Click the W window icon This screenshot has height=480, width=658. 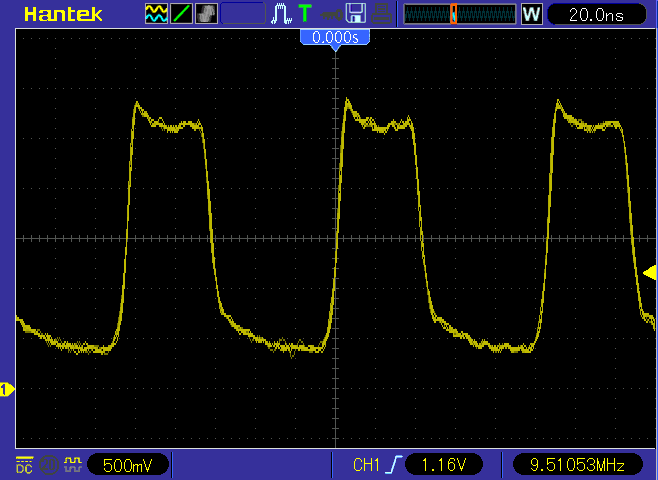pyautogui.click(x=531, y=14)
